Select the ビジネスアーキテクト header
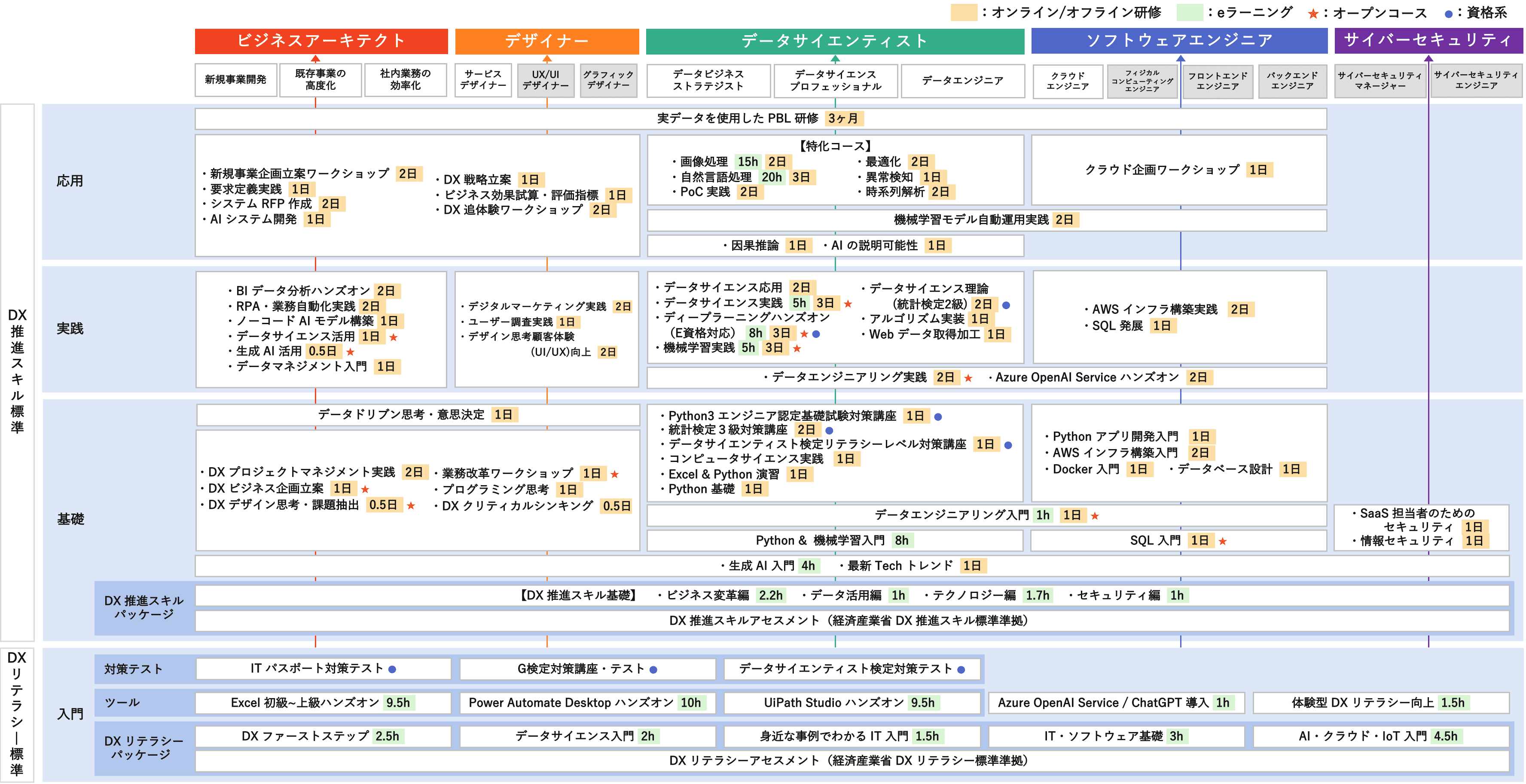Viewport: 1526px width, 784px height. 321,41
